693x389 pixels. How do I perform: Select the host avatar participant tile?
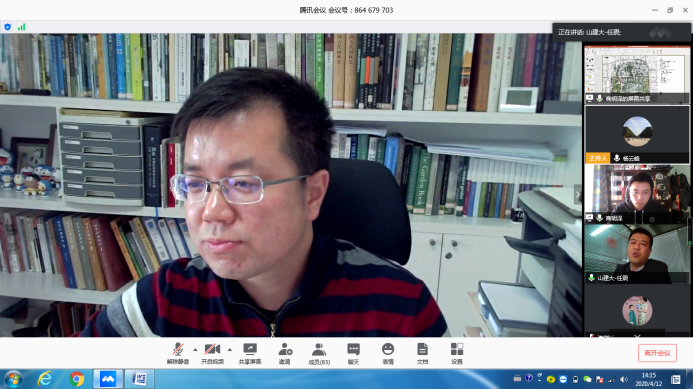[x=637, y=134]
